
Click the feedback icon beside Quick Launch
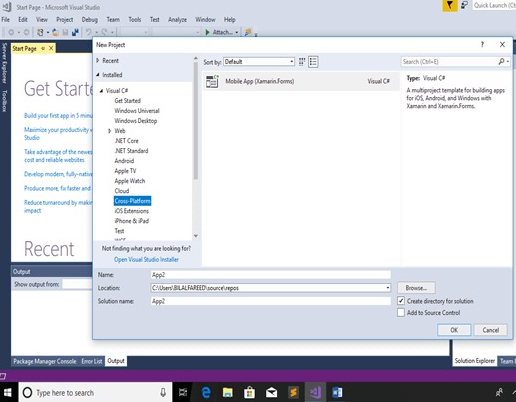(464, 5)
